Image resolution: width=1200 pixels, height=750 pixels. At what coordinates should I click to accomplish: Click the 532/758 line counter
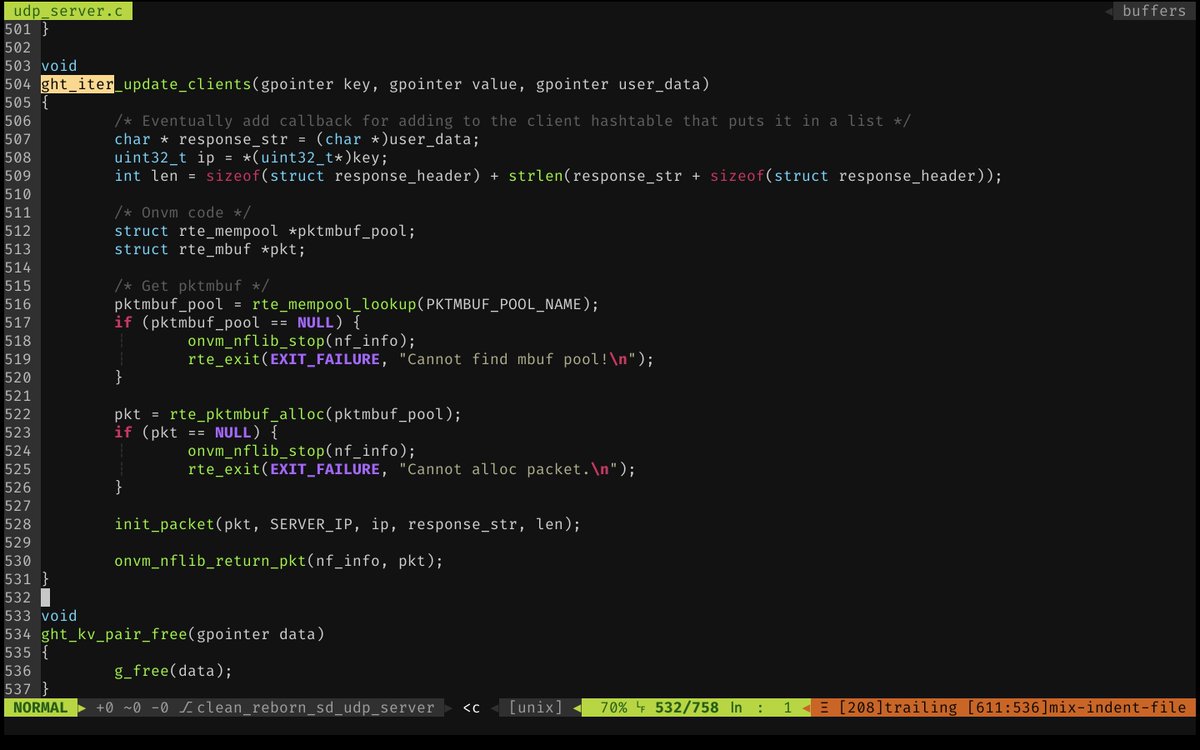point(687,707)
